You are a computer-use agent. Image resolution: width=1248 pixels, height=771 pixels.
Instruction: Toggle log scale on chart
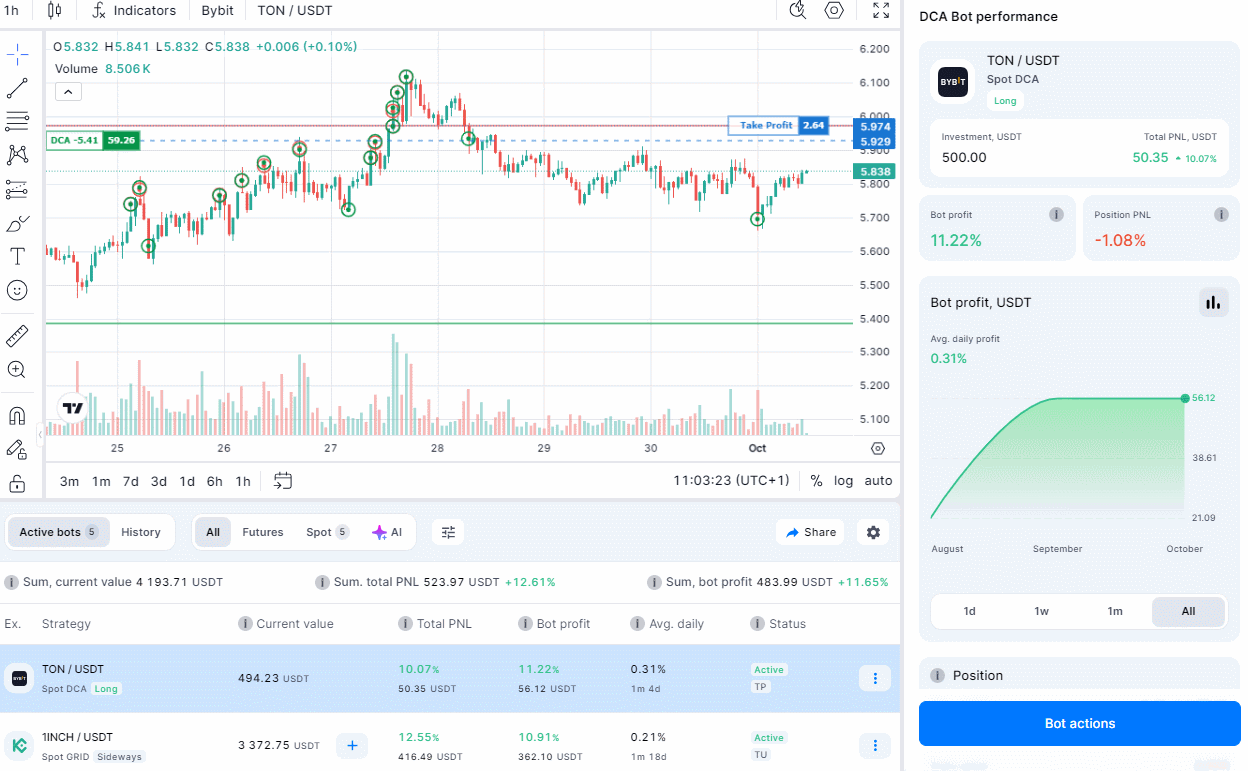pos(843,481)
